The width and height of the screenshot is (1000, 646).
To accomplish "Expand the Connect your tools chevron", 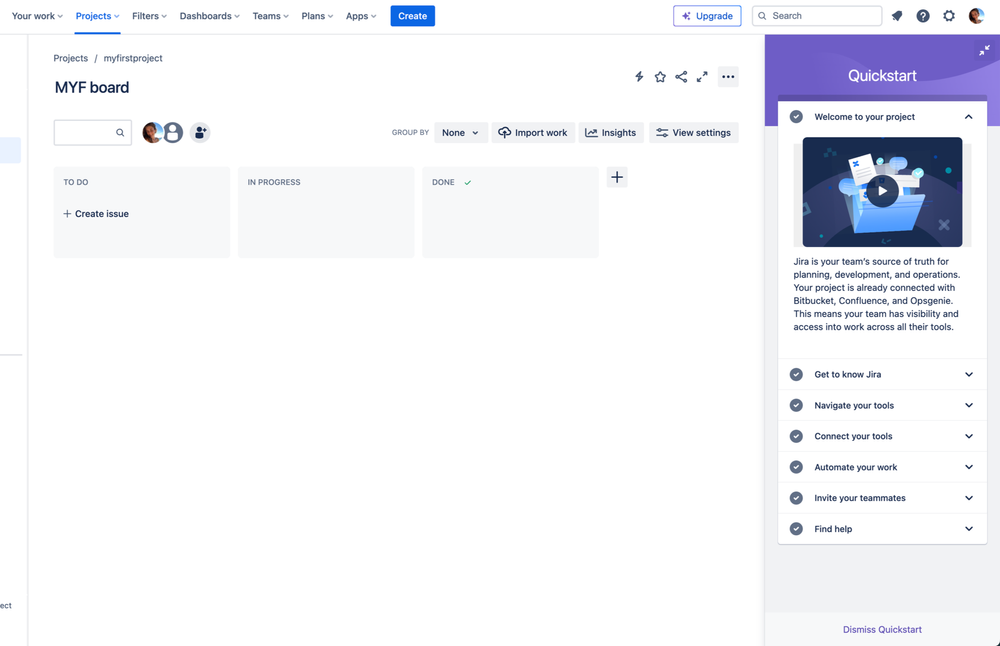I will tap(968, 436).
